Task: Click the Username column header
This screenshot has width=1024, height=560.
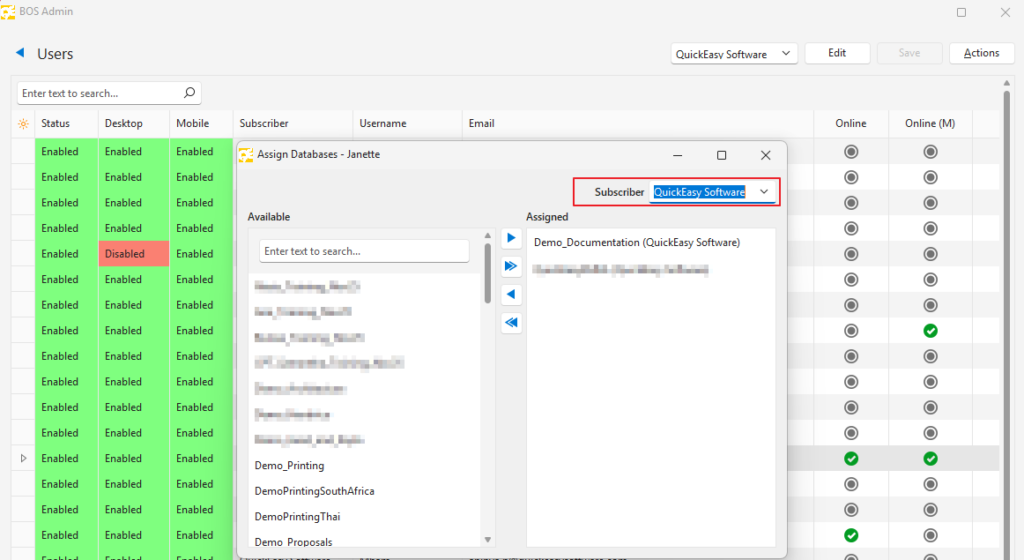Action: 383,124
